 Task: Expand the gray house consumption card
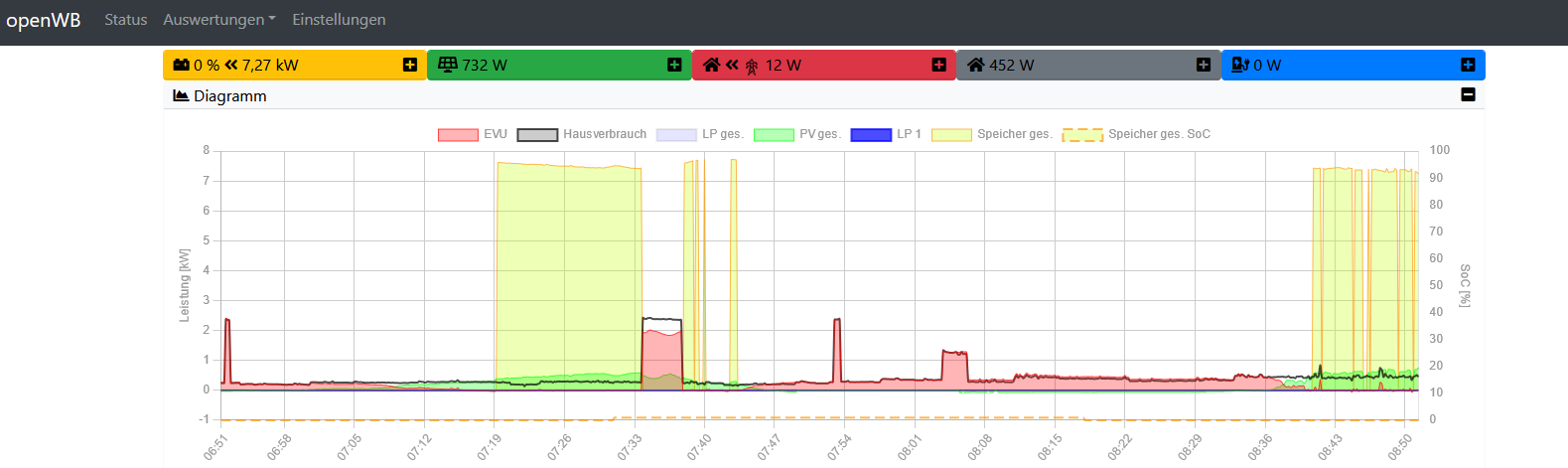click(1204, 65)
